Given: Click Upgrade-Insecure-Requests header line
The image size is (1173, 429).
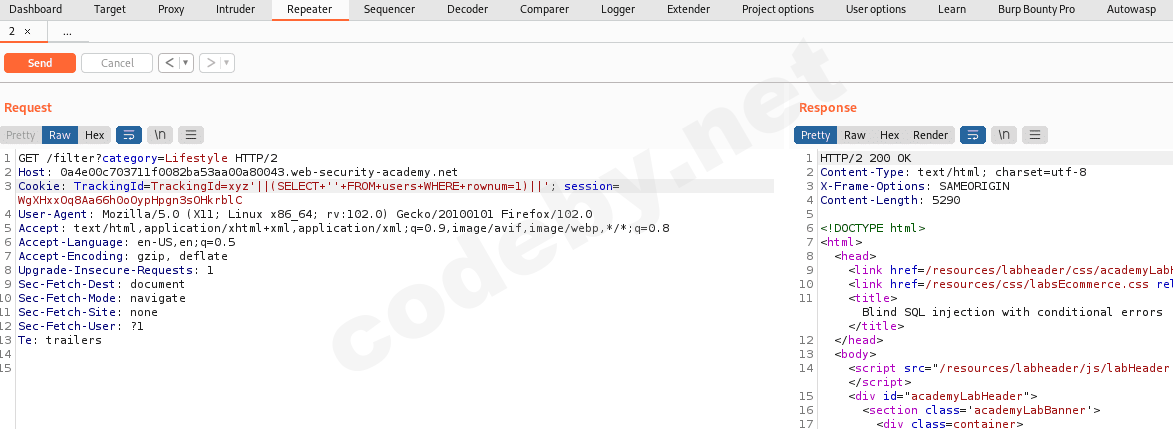Looking at the screenshot, I should (x=116, y=270).
